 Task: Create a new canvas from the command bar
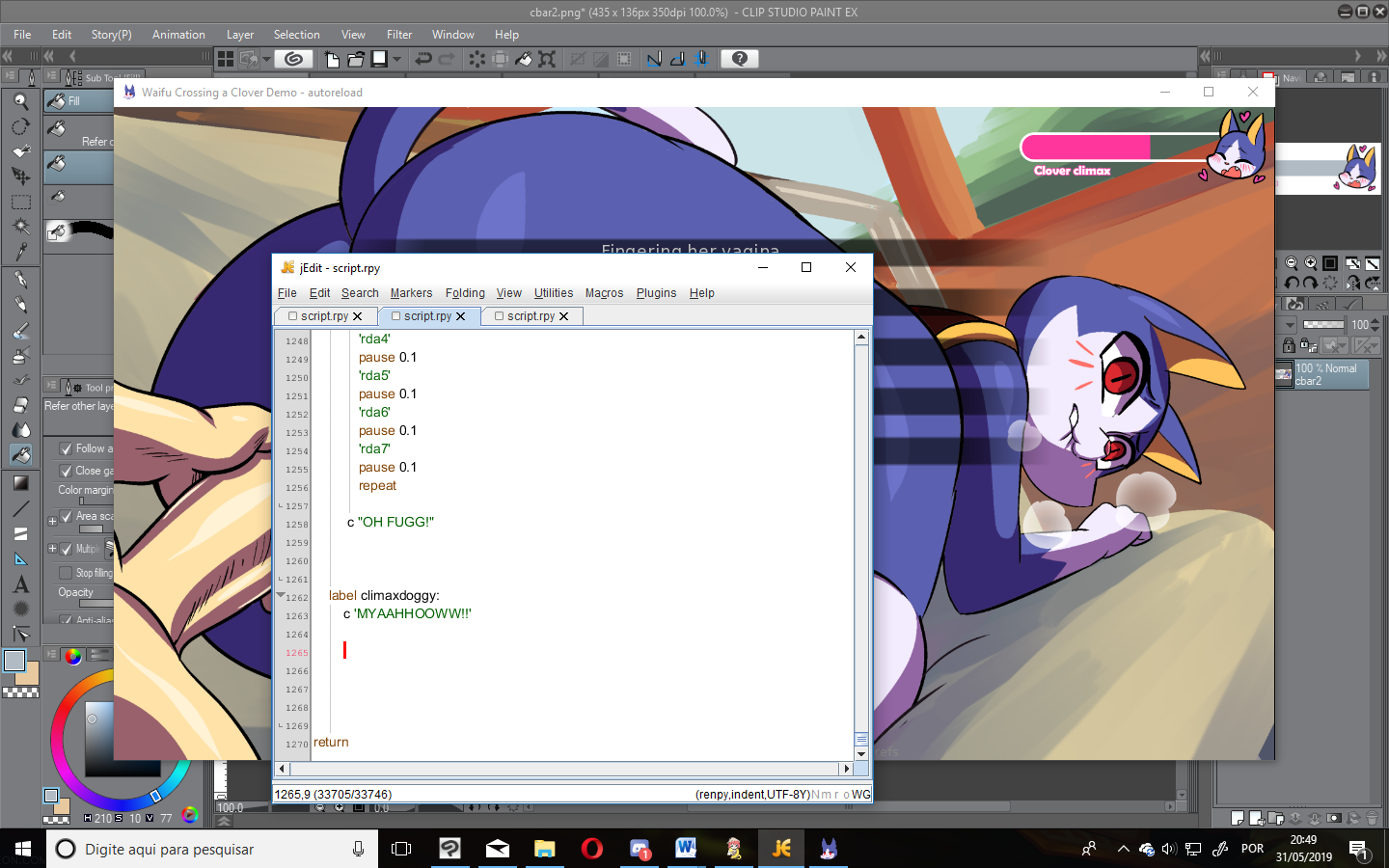pyautogui.click(x=332, y=59)
